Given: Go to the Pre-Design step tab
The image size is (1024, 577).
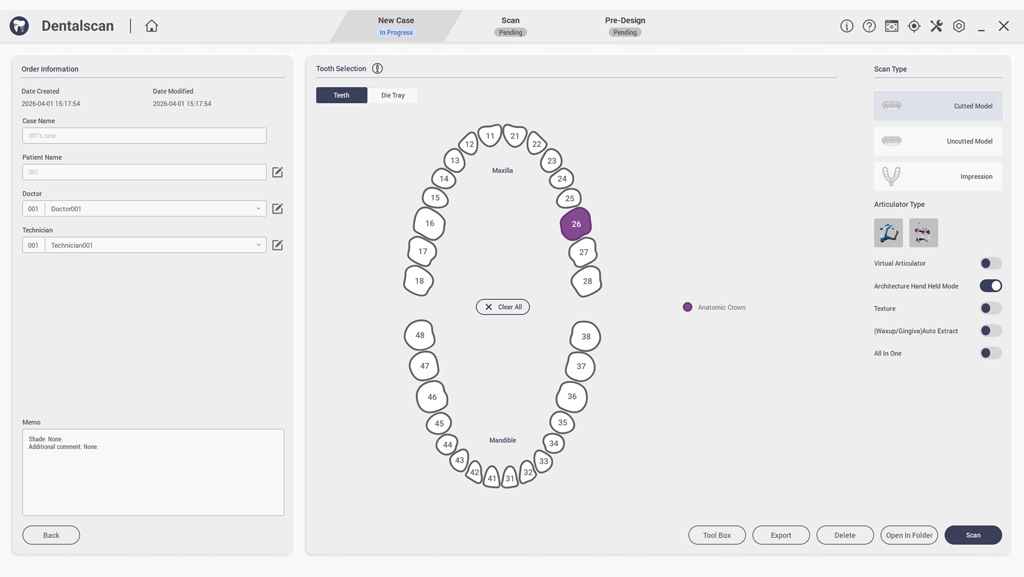Looking at the screenshot, I should pyautogui.click(x=625, y=25).
